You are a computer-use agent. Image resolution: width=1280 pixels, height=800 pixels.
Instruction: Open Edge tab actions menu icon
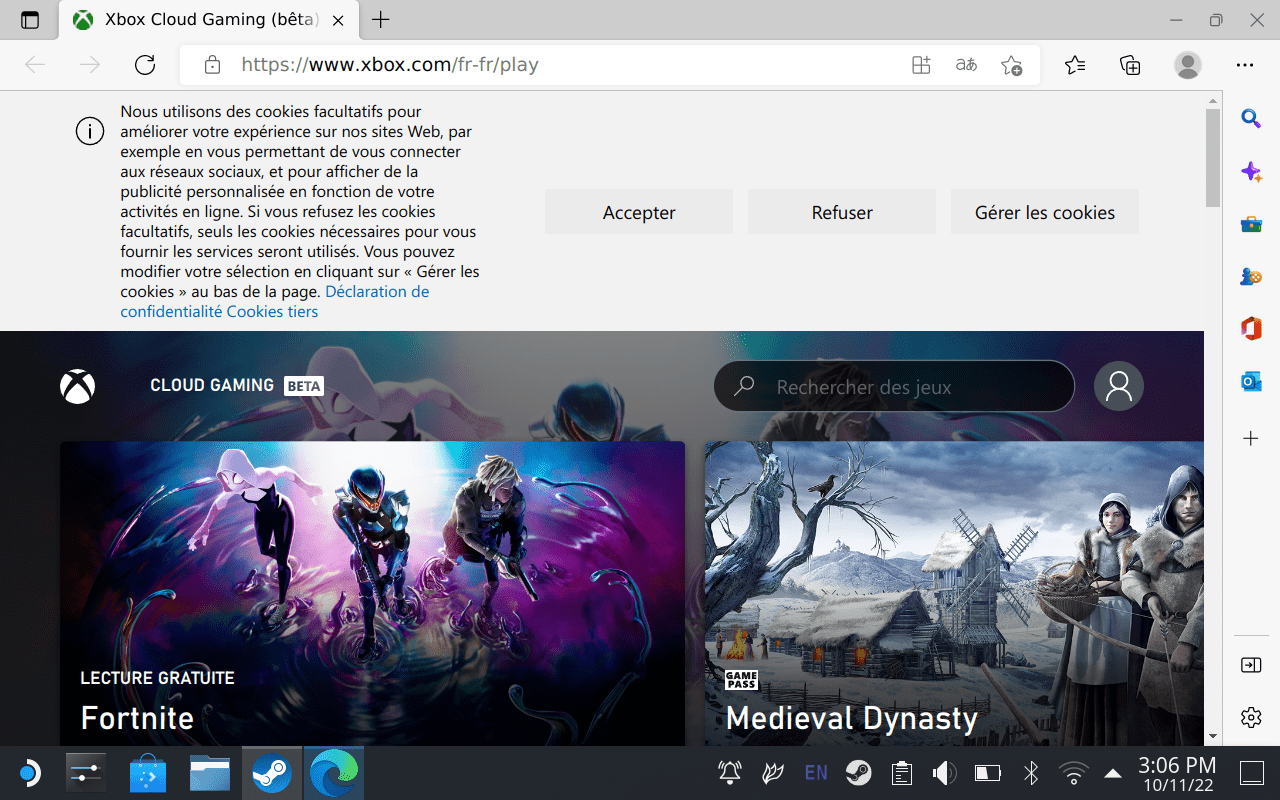(x=30, y=20)
